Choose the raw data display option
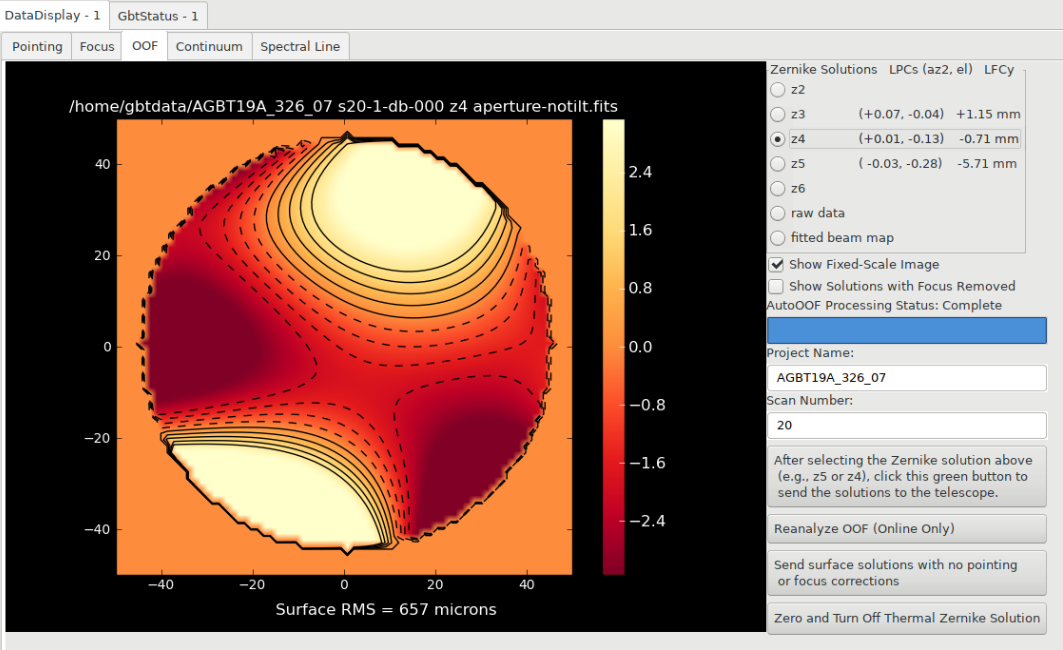Screen dimensions: 1063x650 click(x=778, y=214)
